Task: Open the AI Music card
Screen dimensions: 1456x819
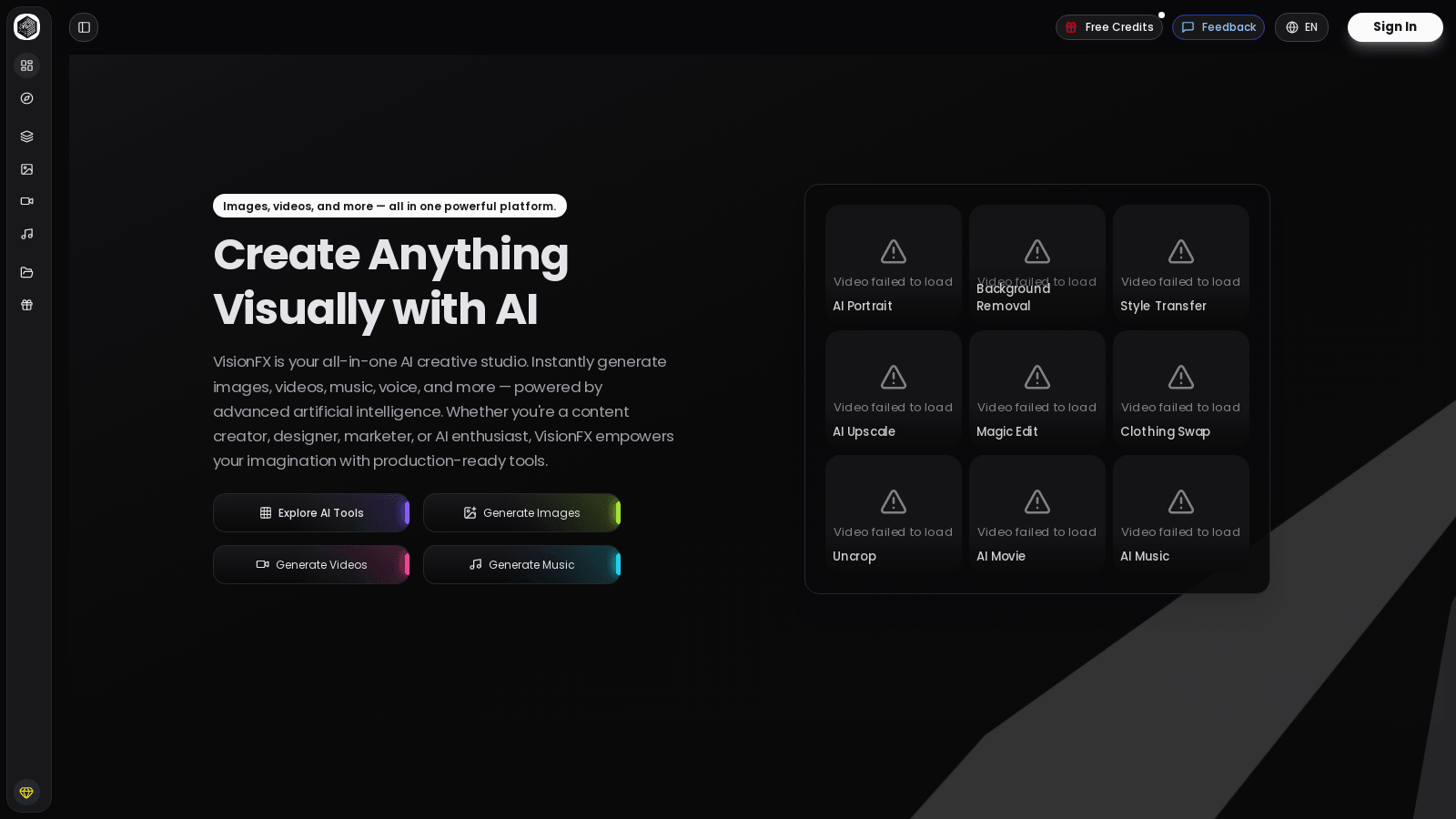Action: [1181, 513]
